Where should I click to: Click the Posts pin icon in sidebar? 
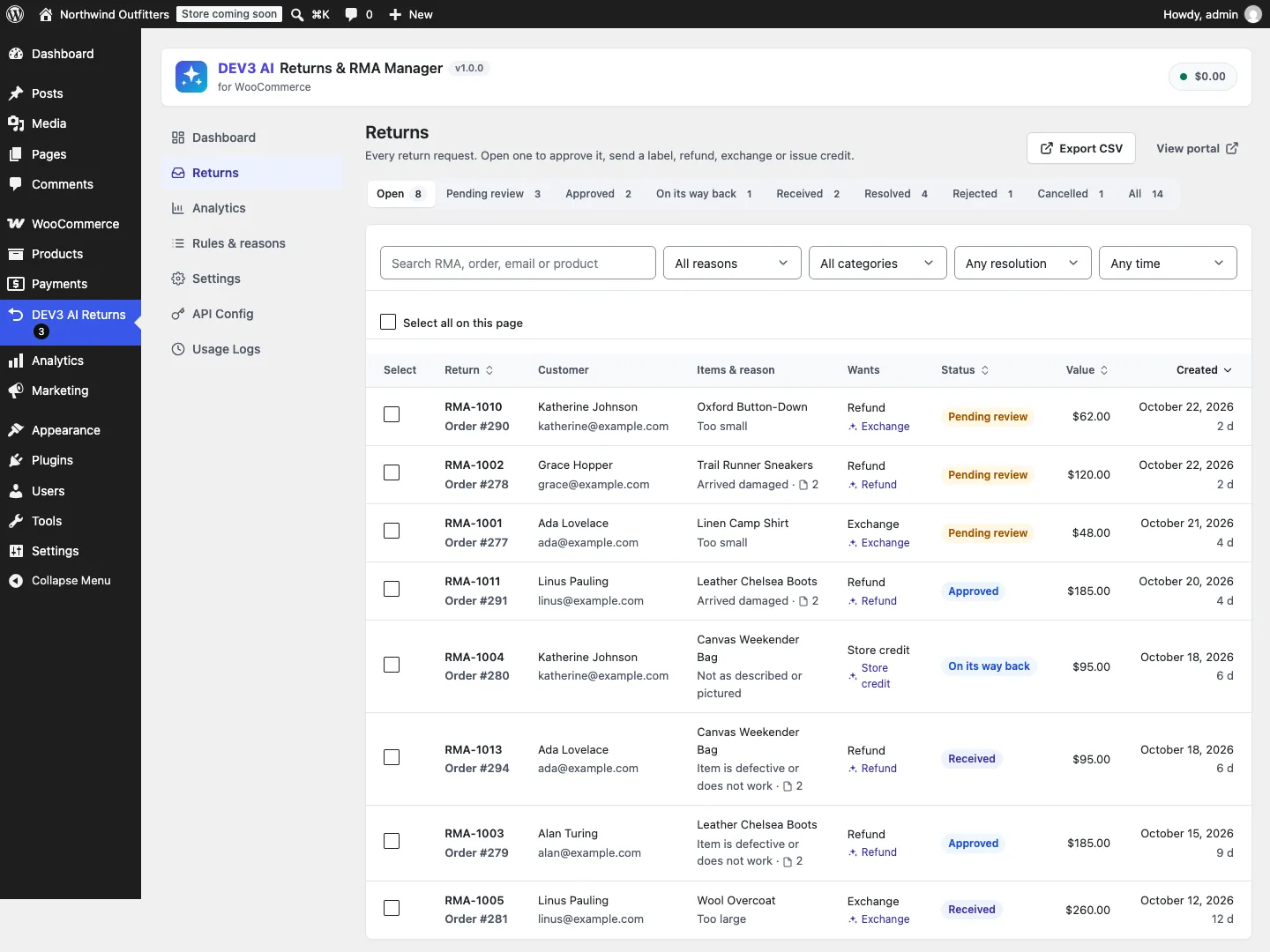(16, 93)
